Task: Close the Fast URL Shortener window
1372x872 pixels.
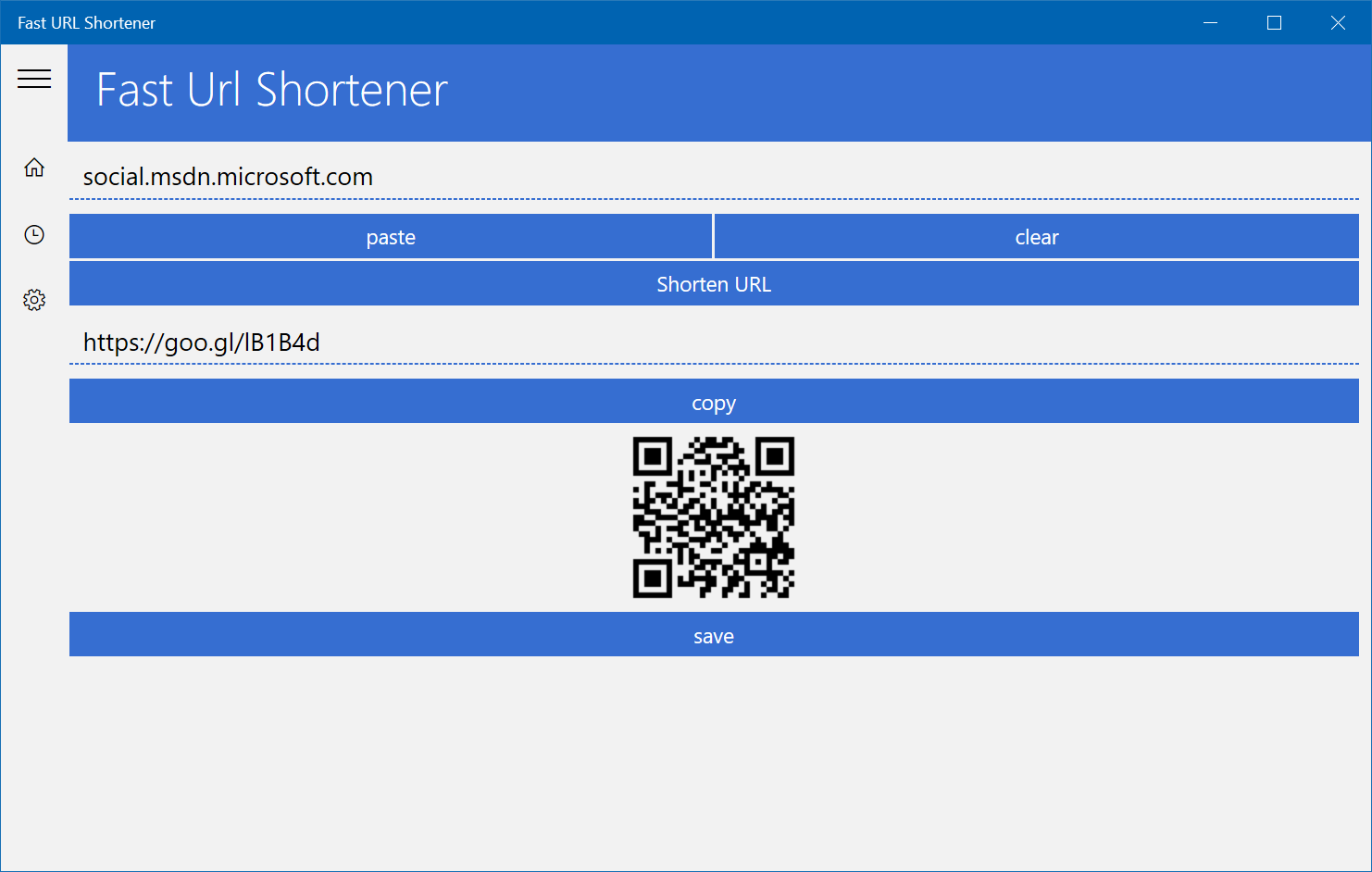Action: tap(1339, 22)
